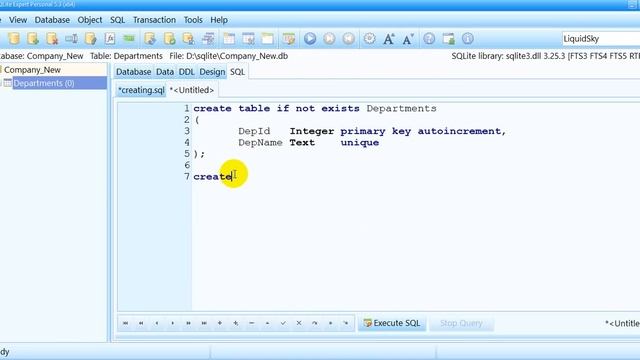This screenshot has height=360, width=640.
Task: Click the database edit icon with pencil
Action: (90, 39)
